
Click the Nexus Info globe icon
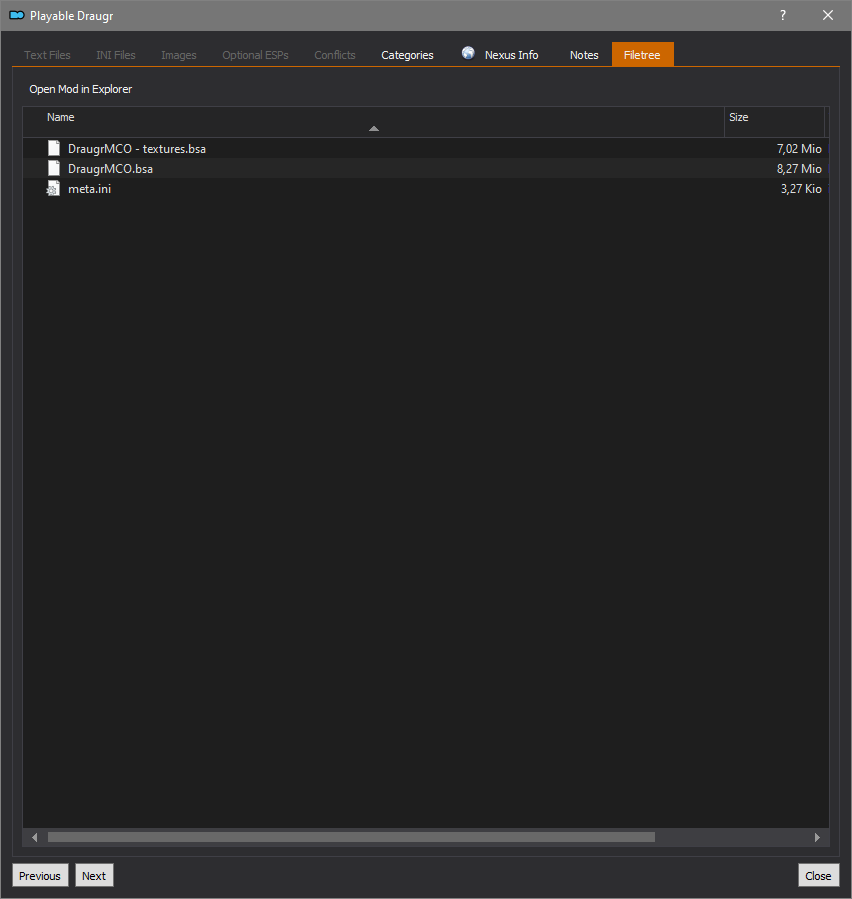pos(468,53)
